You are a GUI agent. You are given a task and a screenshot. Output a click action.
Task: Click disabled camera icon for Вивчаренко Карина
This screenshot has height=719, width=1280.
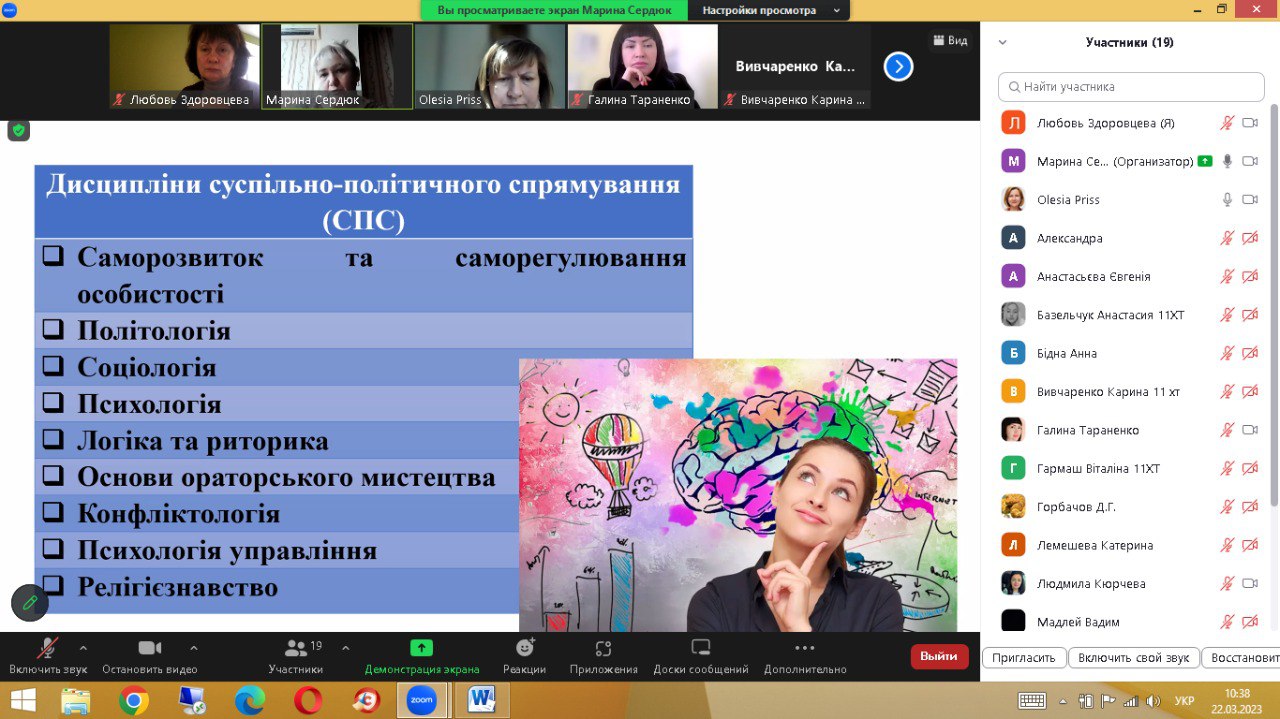[x=1250, y=391]
